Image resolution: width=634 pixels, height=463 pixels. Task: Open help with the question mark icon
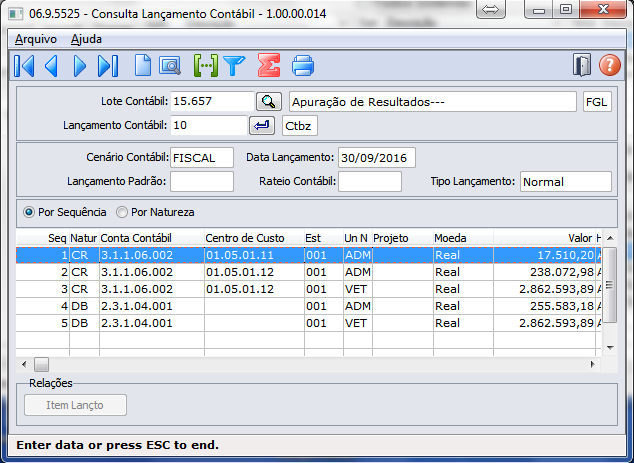coord(609,65)
